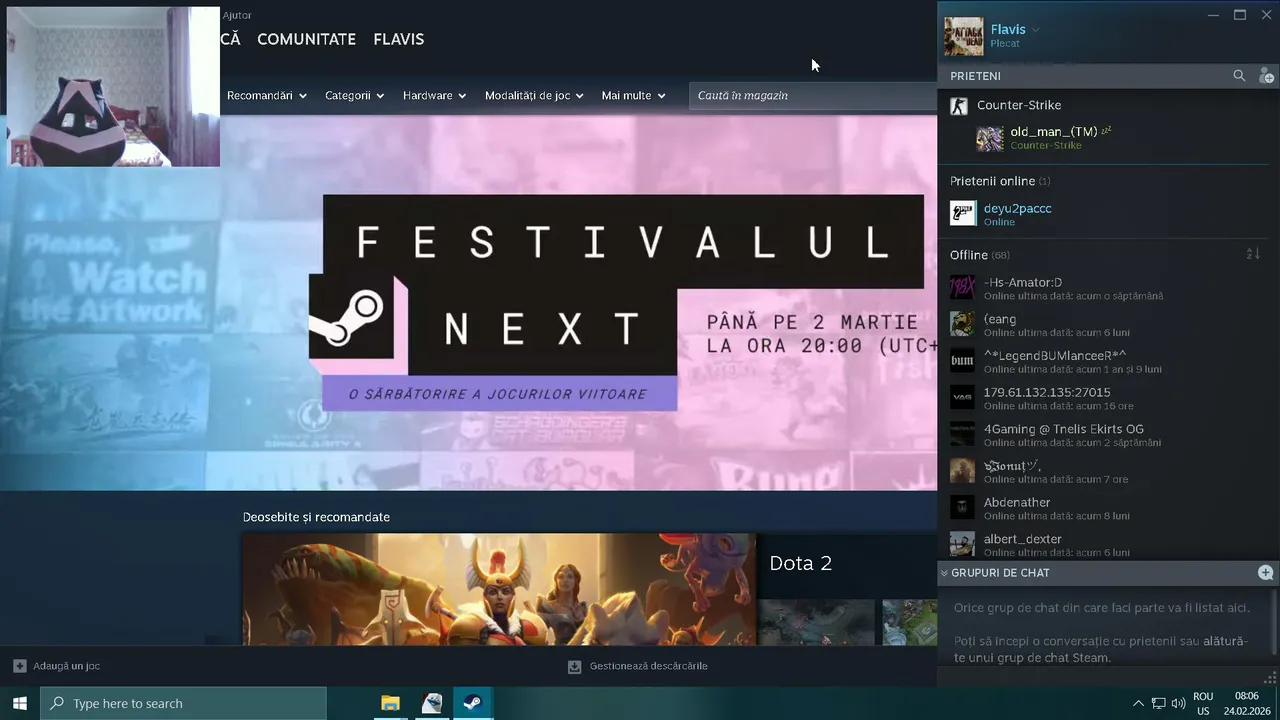This screenshot has width=1280, height=720.
Task: Click the albert_dexter avatar
Action: [x=962, y=544]
